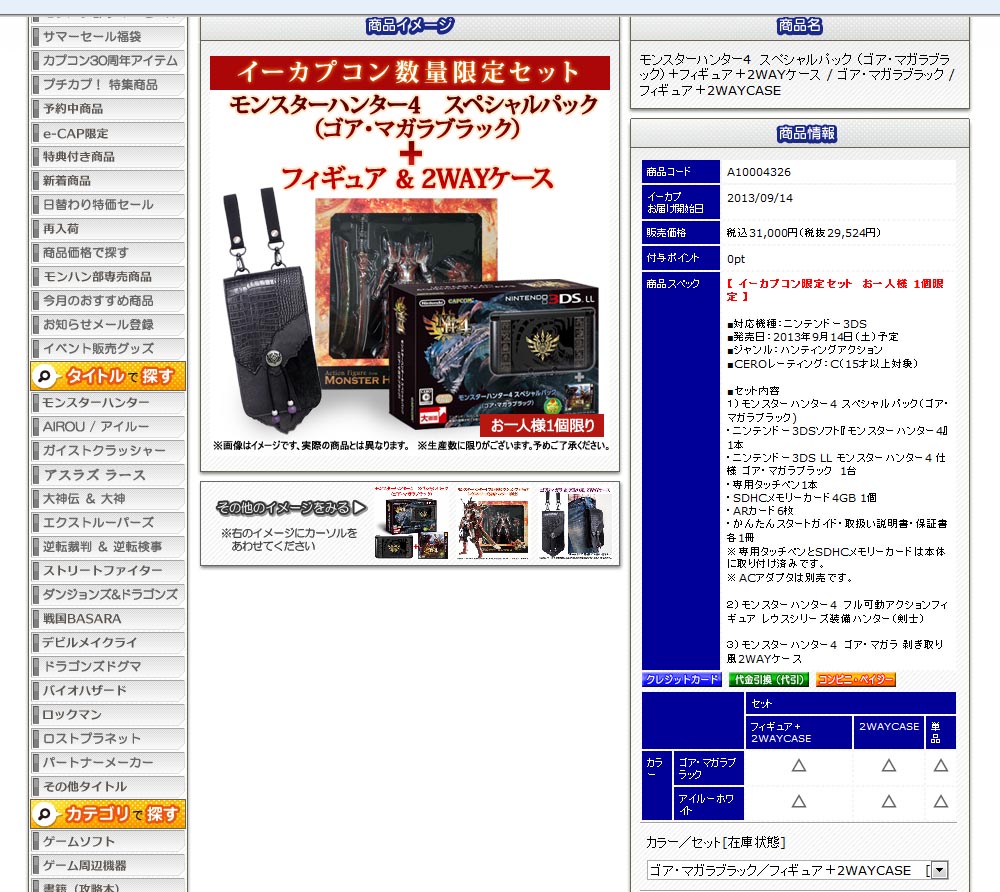Click stock triangle for Gore Magala Black figure set

coord(798,766)
